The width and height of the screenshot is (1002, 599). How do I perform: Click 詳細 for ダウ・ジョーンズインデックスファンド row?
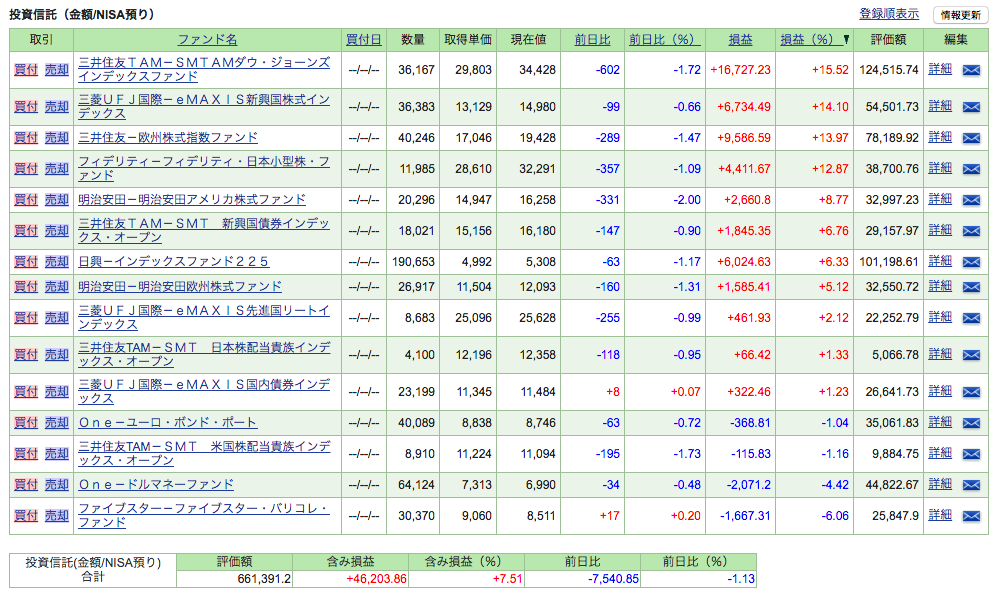coord(940,69)
